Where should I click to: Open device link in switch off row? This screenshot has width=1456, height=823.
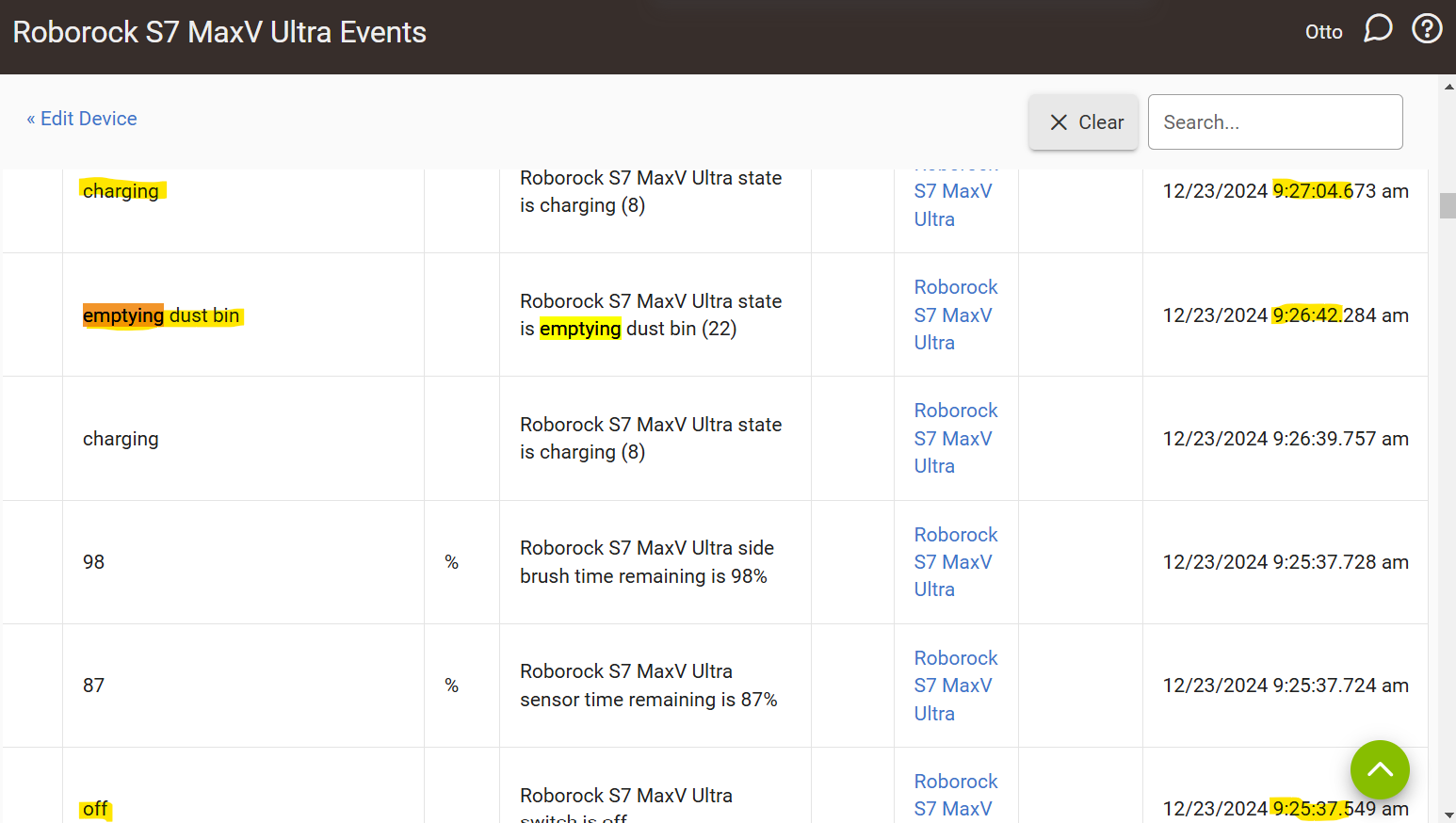[955, 795]
